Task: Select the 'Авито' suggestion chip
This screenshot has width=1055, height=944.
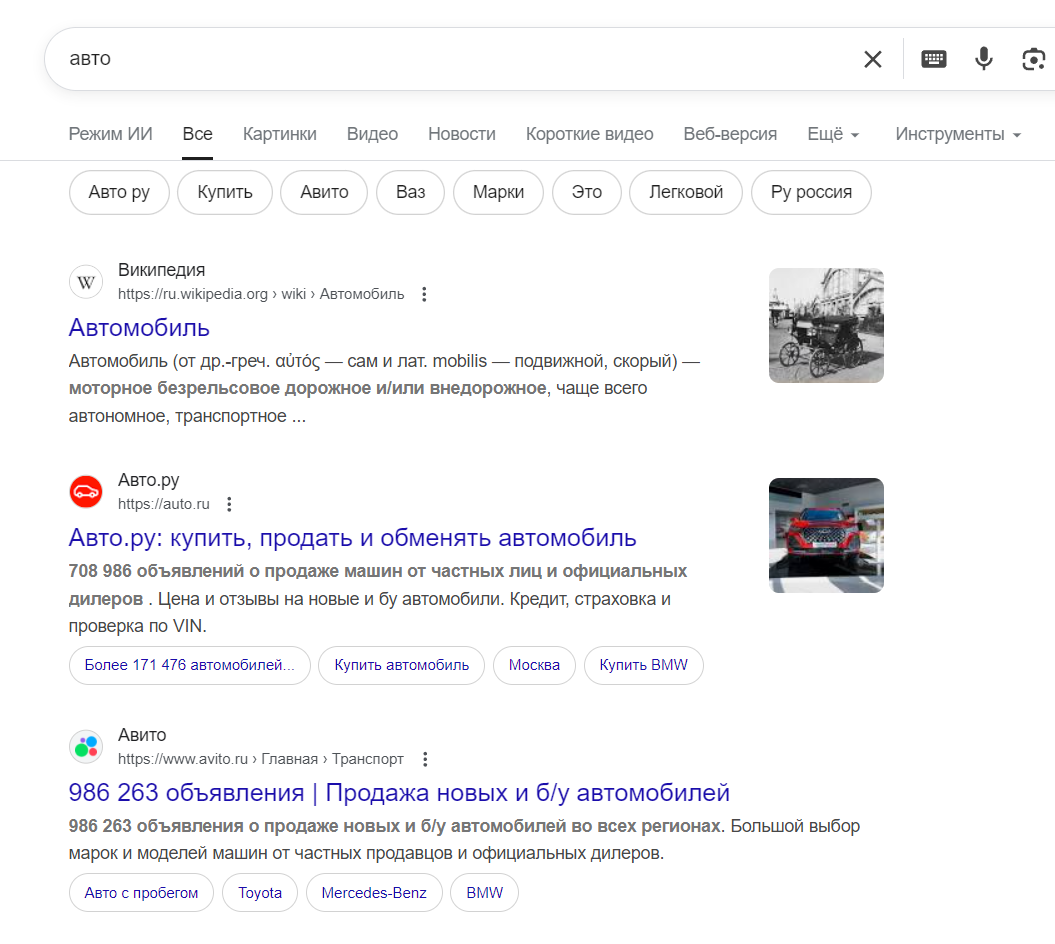Action: 324,192
